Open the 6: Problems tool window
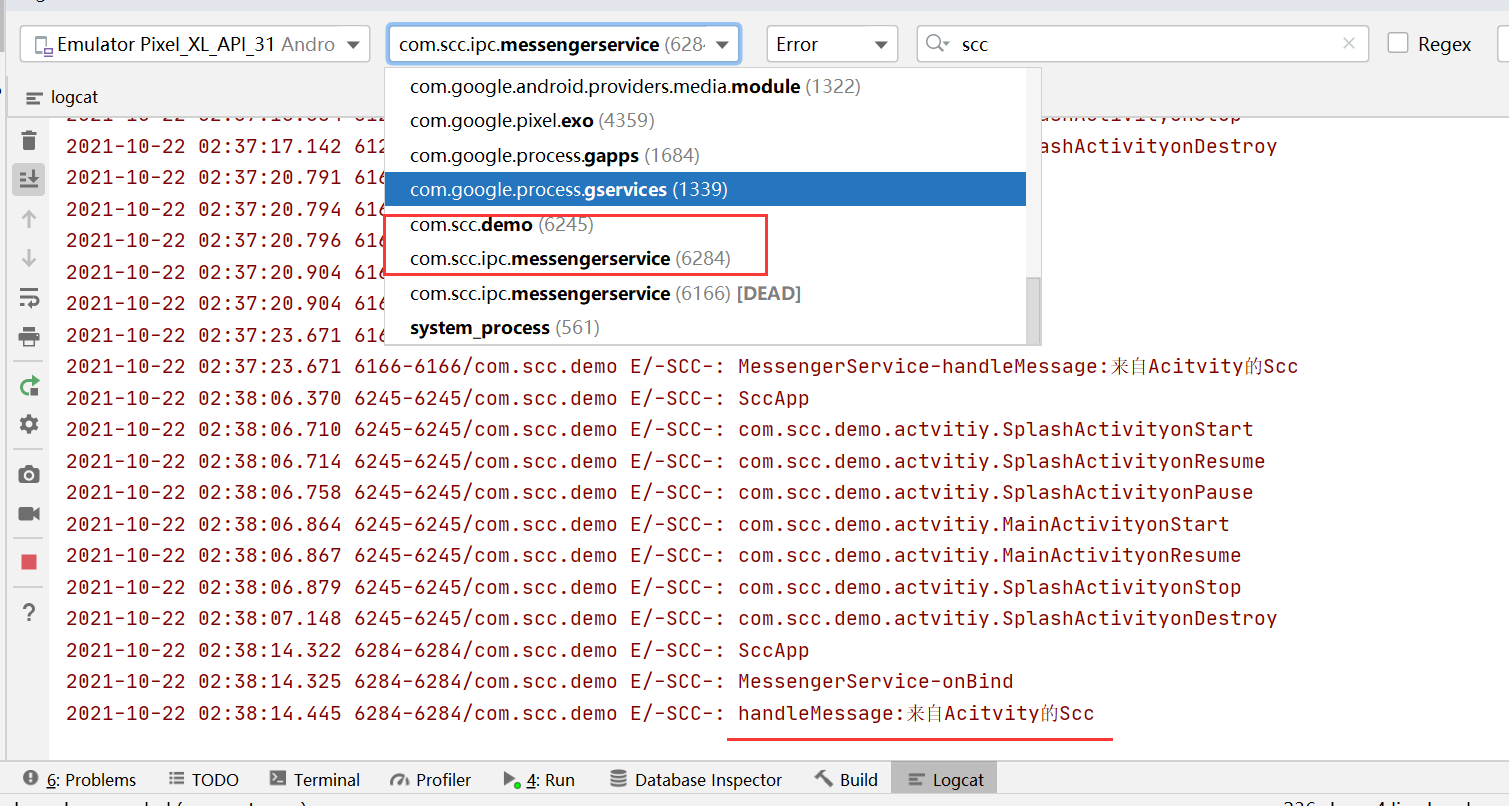The width and height of the screenshot is (1509, 806). [79, 780]
